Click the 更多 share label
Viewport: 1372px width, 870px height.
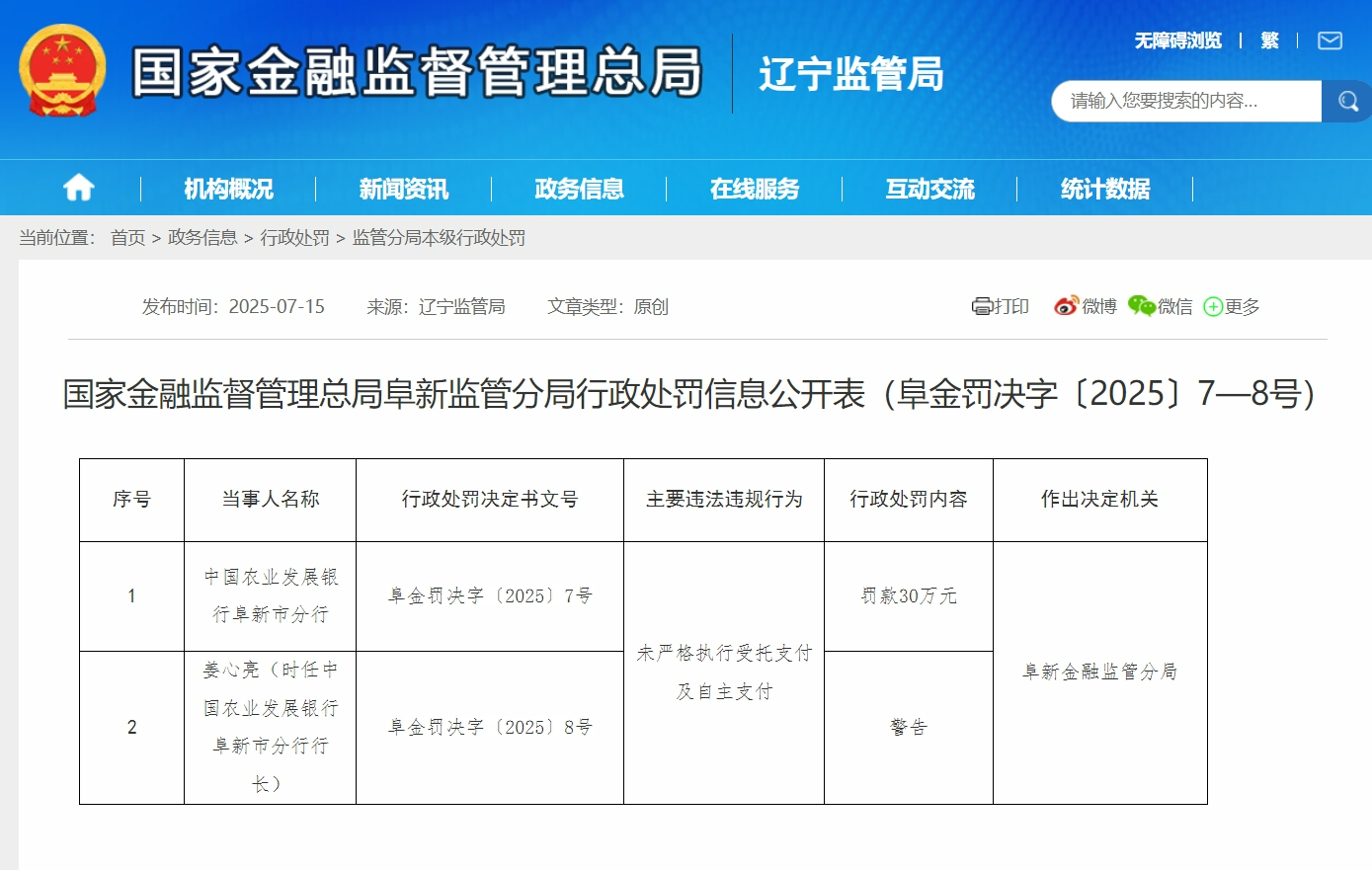[1243, 307]
